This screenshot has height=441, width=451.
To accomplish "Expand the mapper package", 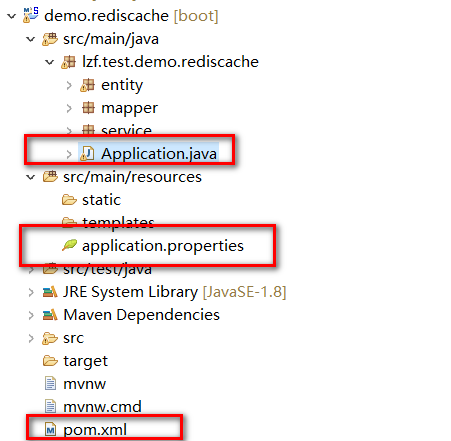I will point(69,108).
